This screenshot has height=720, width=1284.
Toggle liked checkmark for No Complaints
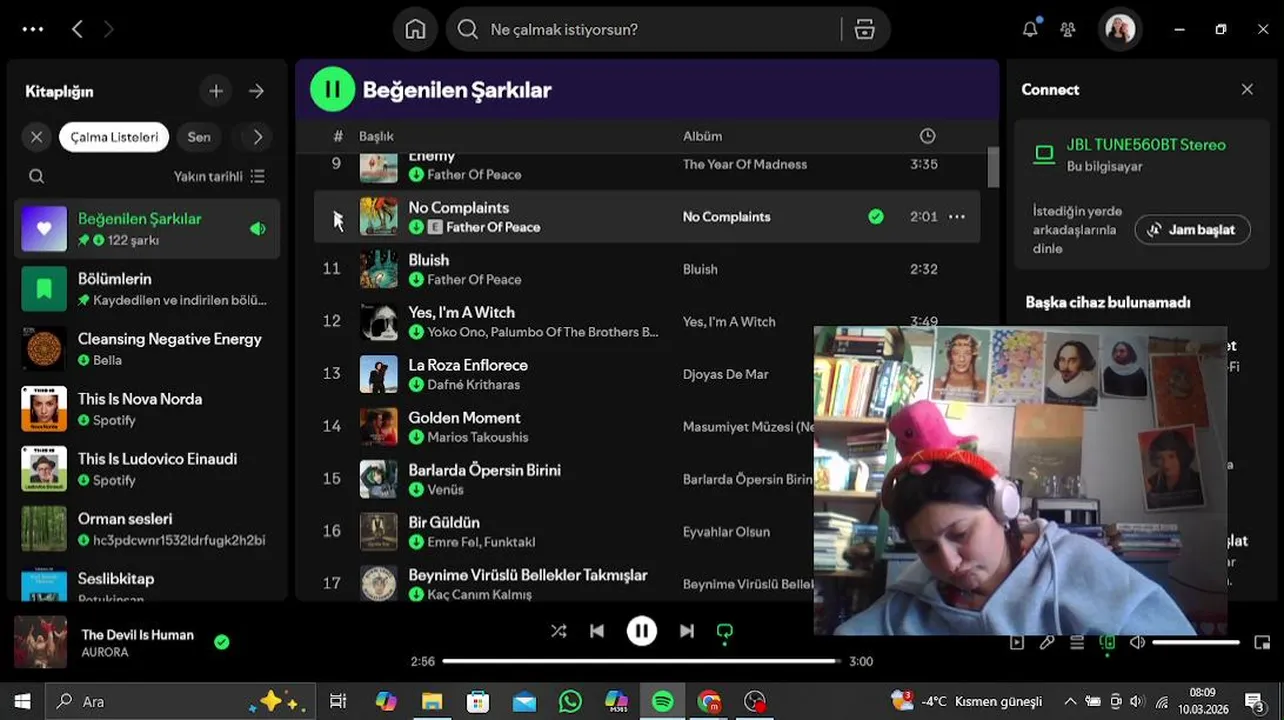(876, 216)
